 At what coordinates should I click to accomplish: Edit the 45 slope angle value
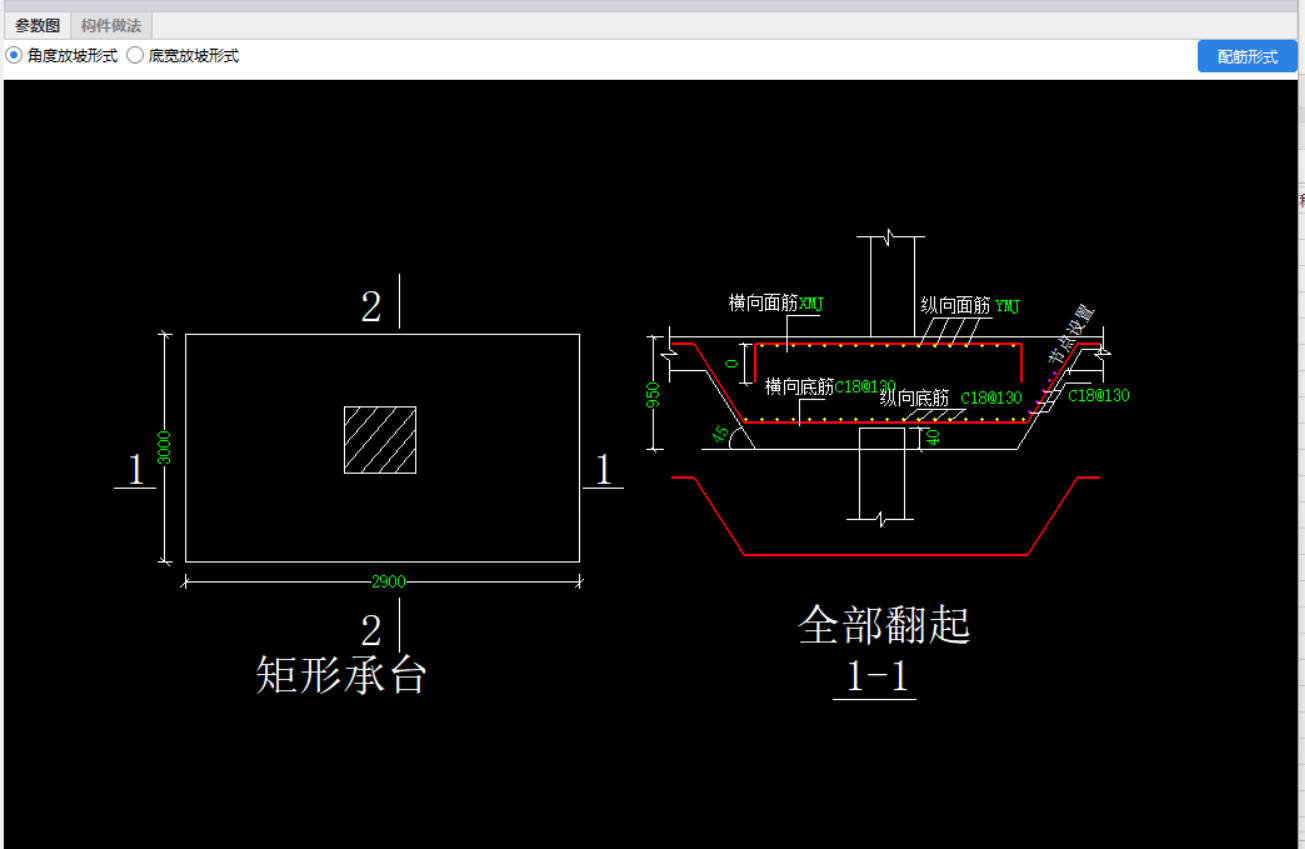click(x=719, y=434)
